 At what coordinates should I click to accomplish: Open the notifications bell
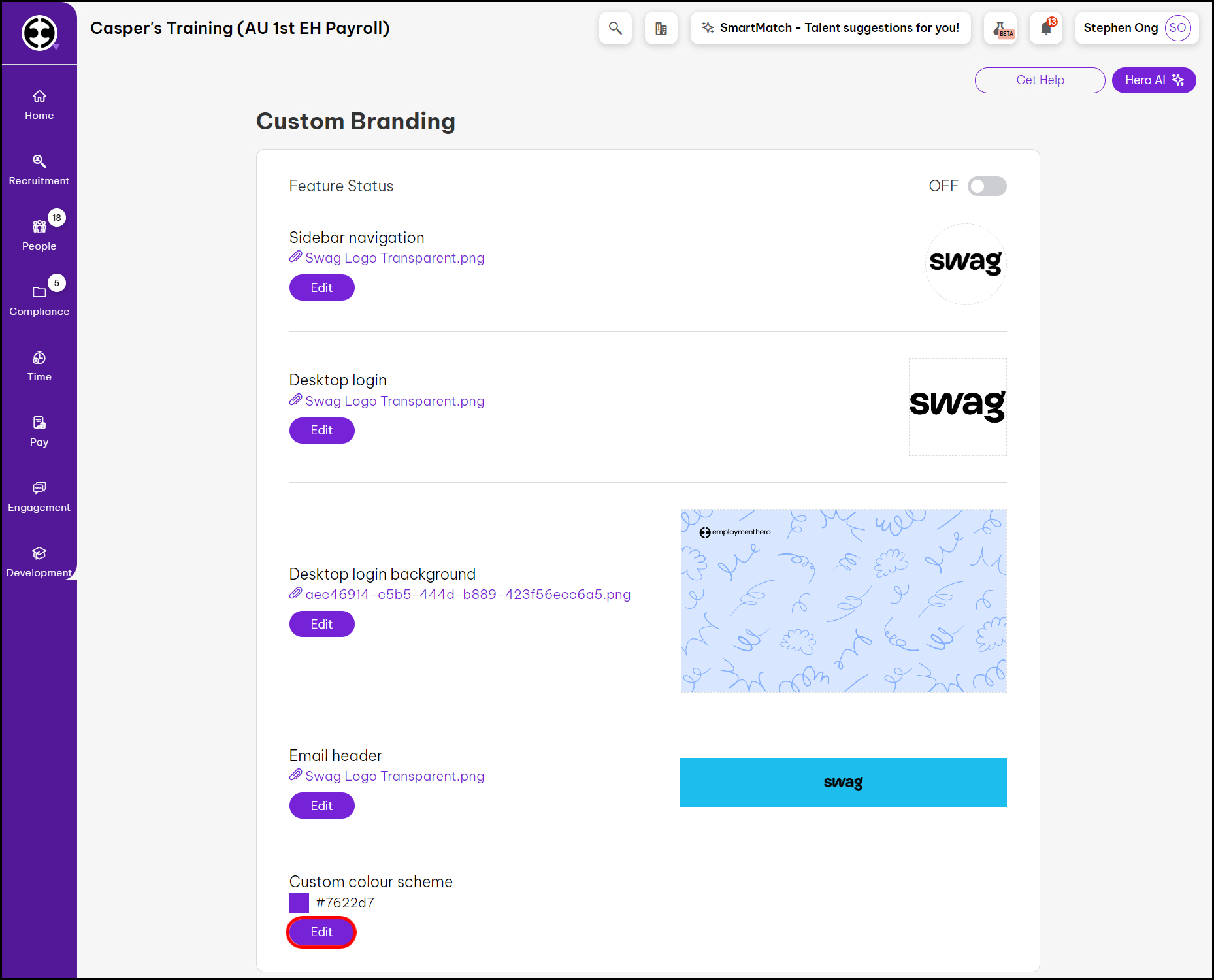[x=1046, y=28]
